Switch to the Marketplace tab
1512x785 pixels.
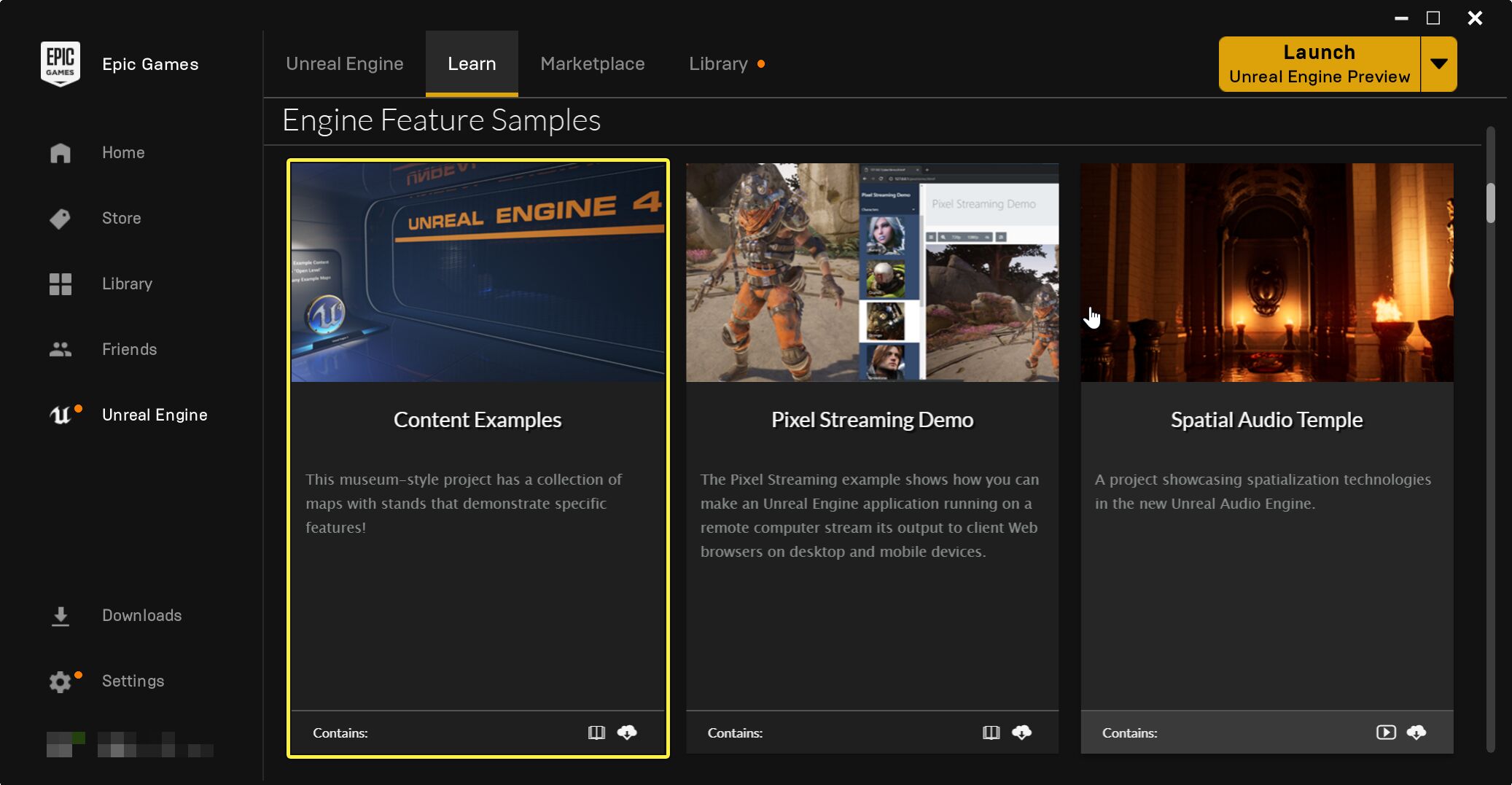[592, 64]
